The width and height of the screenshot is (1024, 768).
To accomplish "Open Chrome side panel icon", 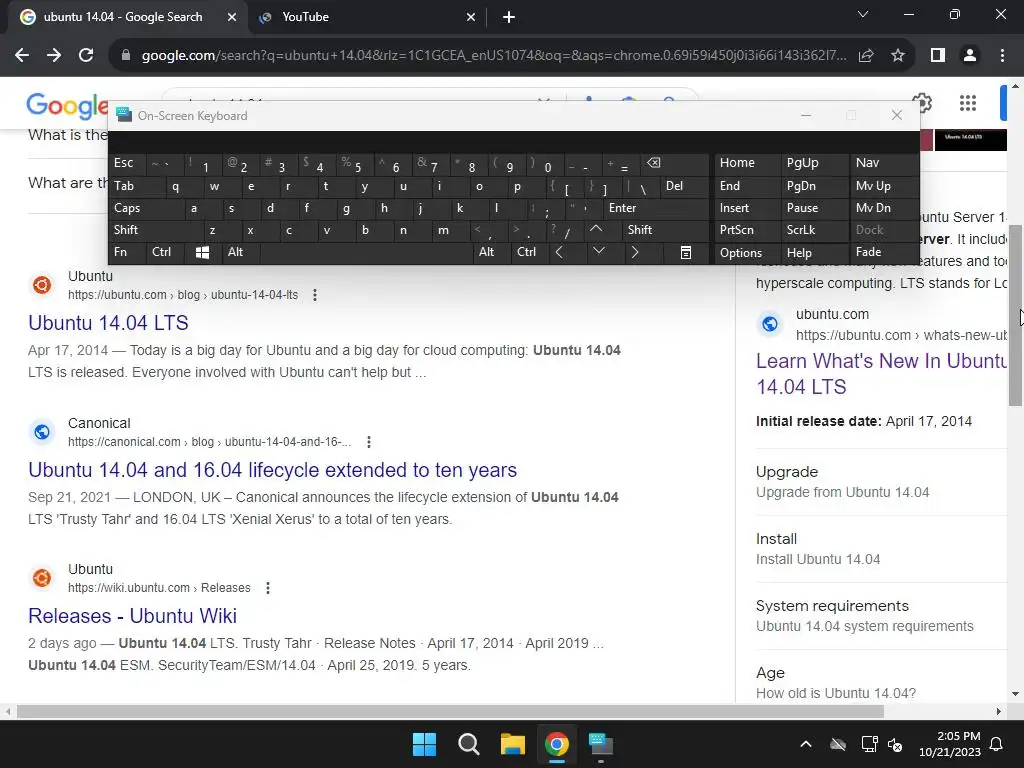I will [938, 56].
